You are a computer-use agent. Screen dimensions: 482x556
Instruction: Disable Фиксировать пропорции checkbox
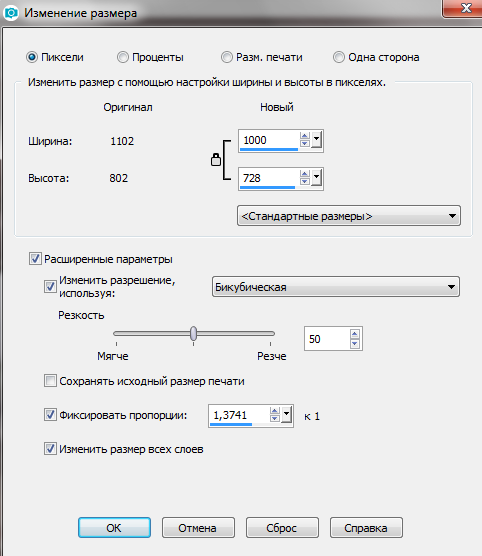50,415
